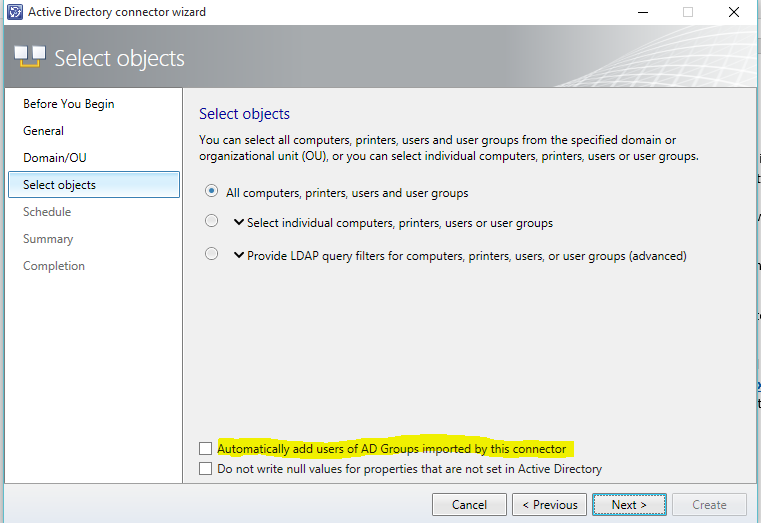Open the Domain/OU step

tap(54, 158)
